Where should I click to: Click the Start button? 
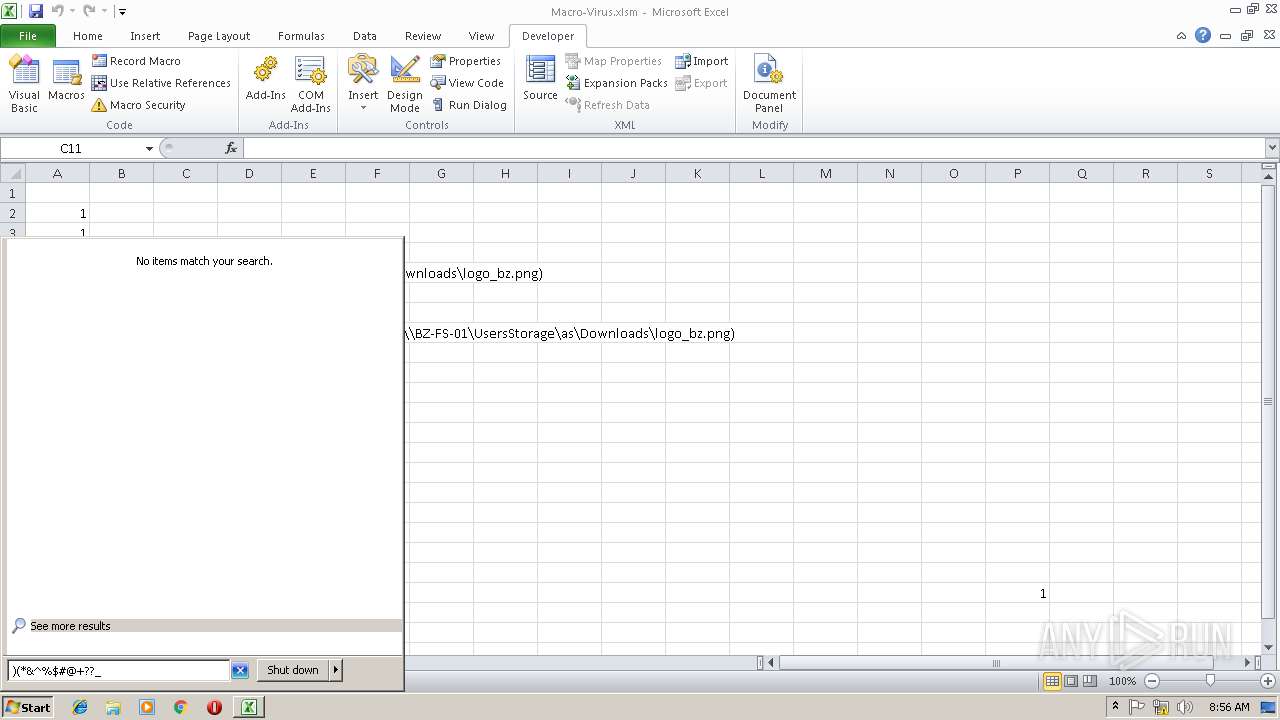(x=28, y=707)
